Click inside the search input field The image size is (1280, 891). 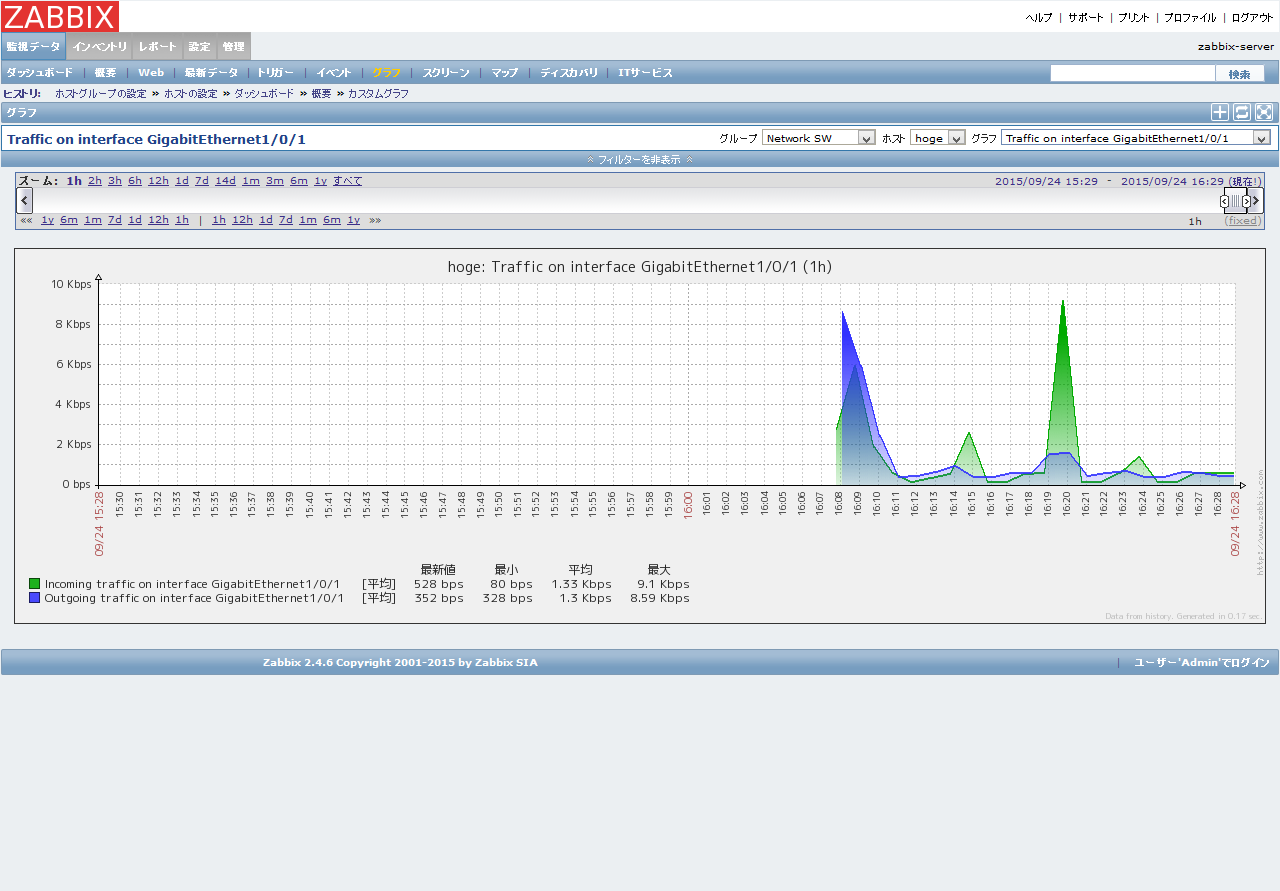pyautogui.click(x=1132, y=72)
